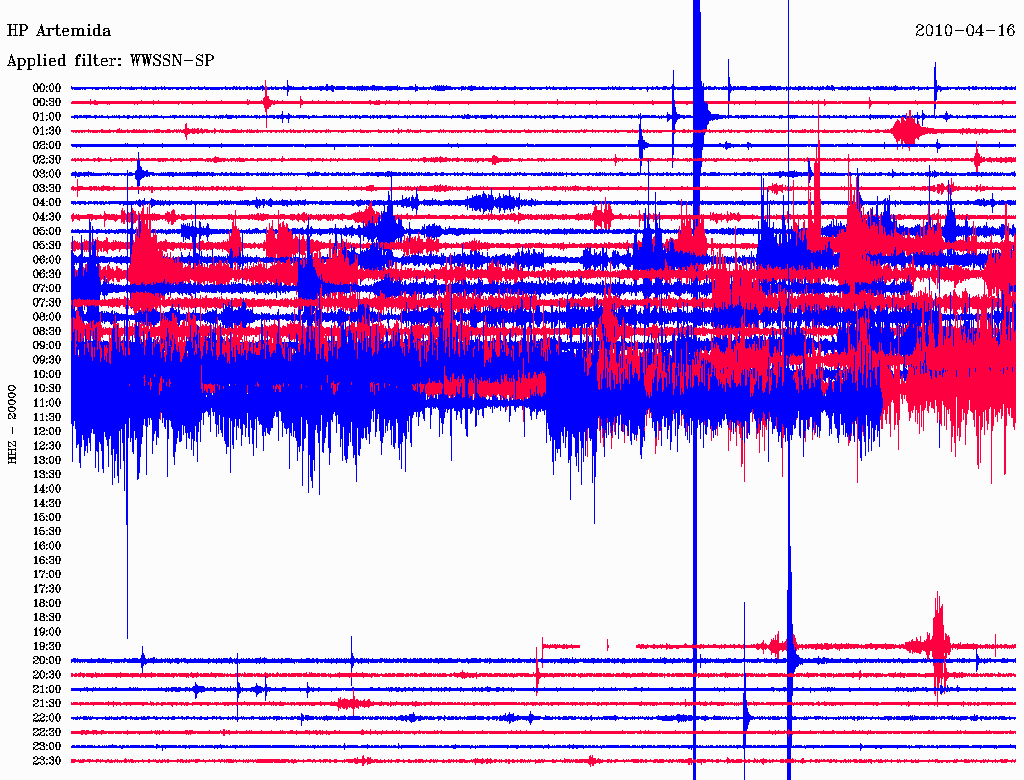Click the '01:30' time label
The width and height of the screenshot is (1024, 780).
coord(47,131)
